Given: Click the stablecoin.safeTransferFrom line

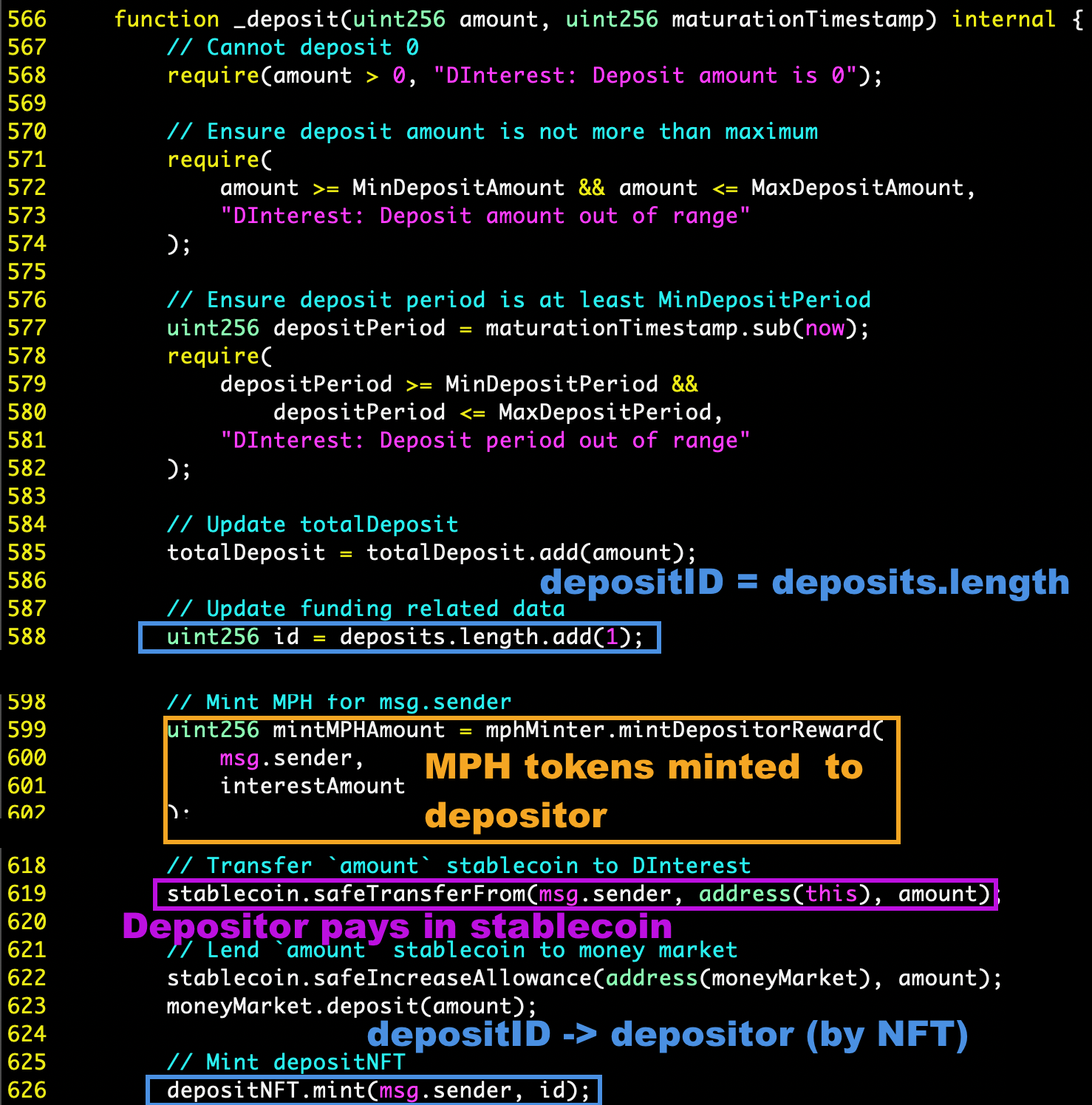Looking at the screenshot, I should pos(576,894).
